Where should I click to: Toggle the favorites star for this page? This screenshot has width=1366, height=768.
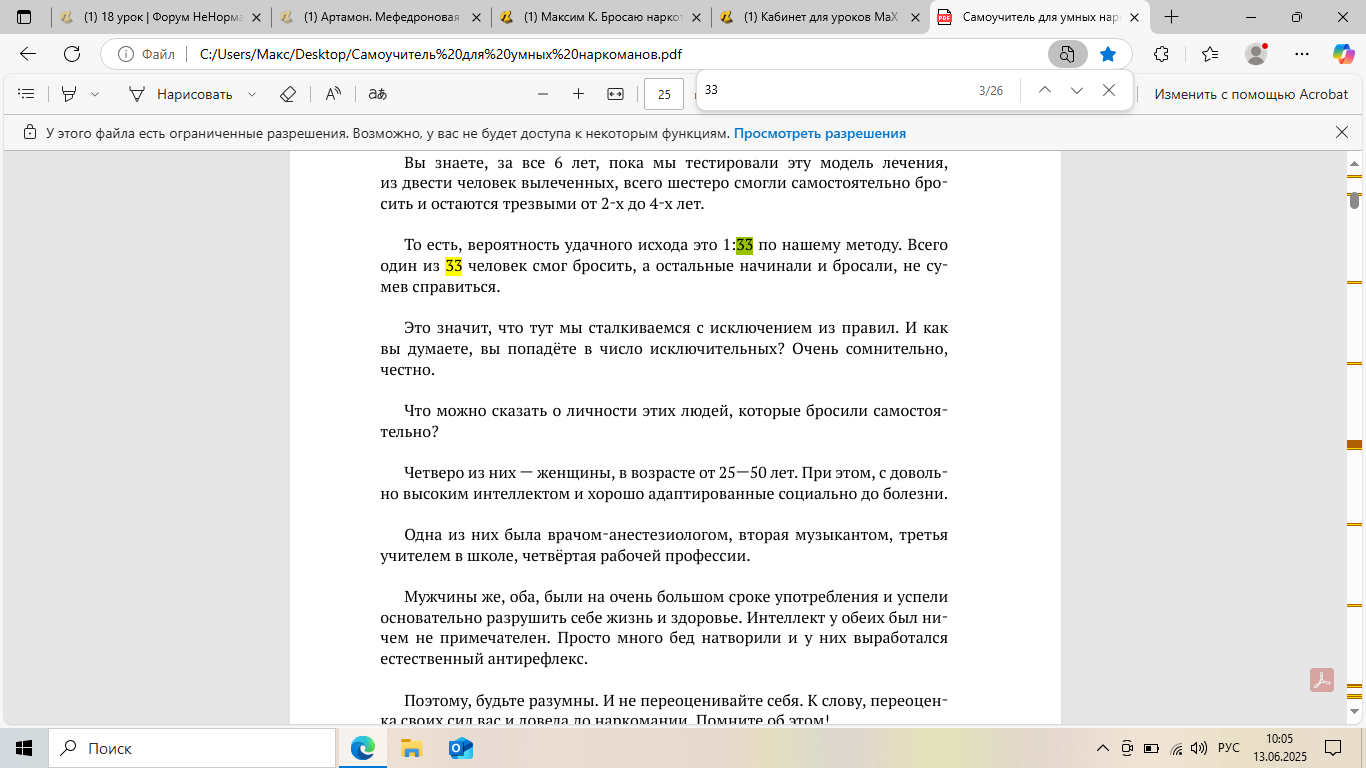click(1108, 54)
